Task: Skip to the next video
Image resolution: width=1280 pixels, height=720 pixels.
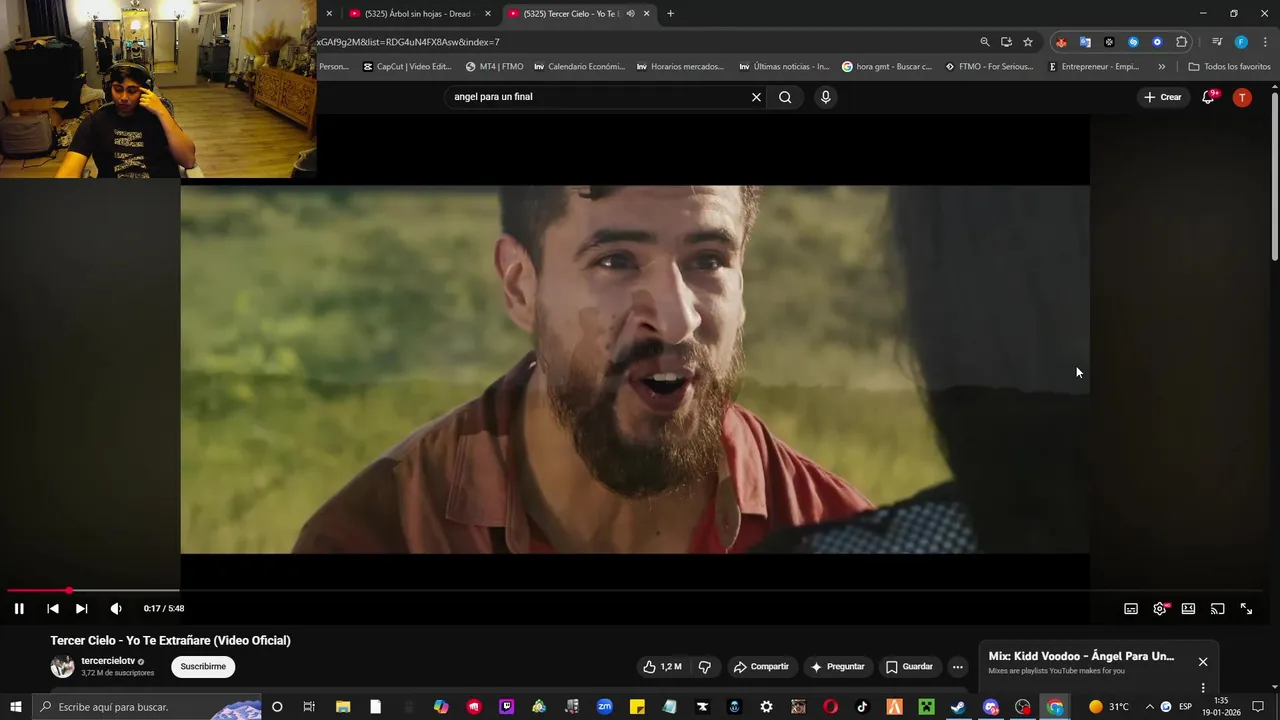Action: pyautogui.click(x=82, y=608)
